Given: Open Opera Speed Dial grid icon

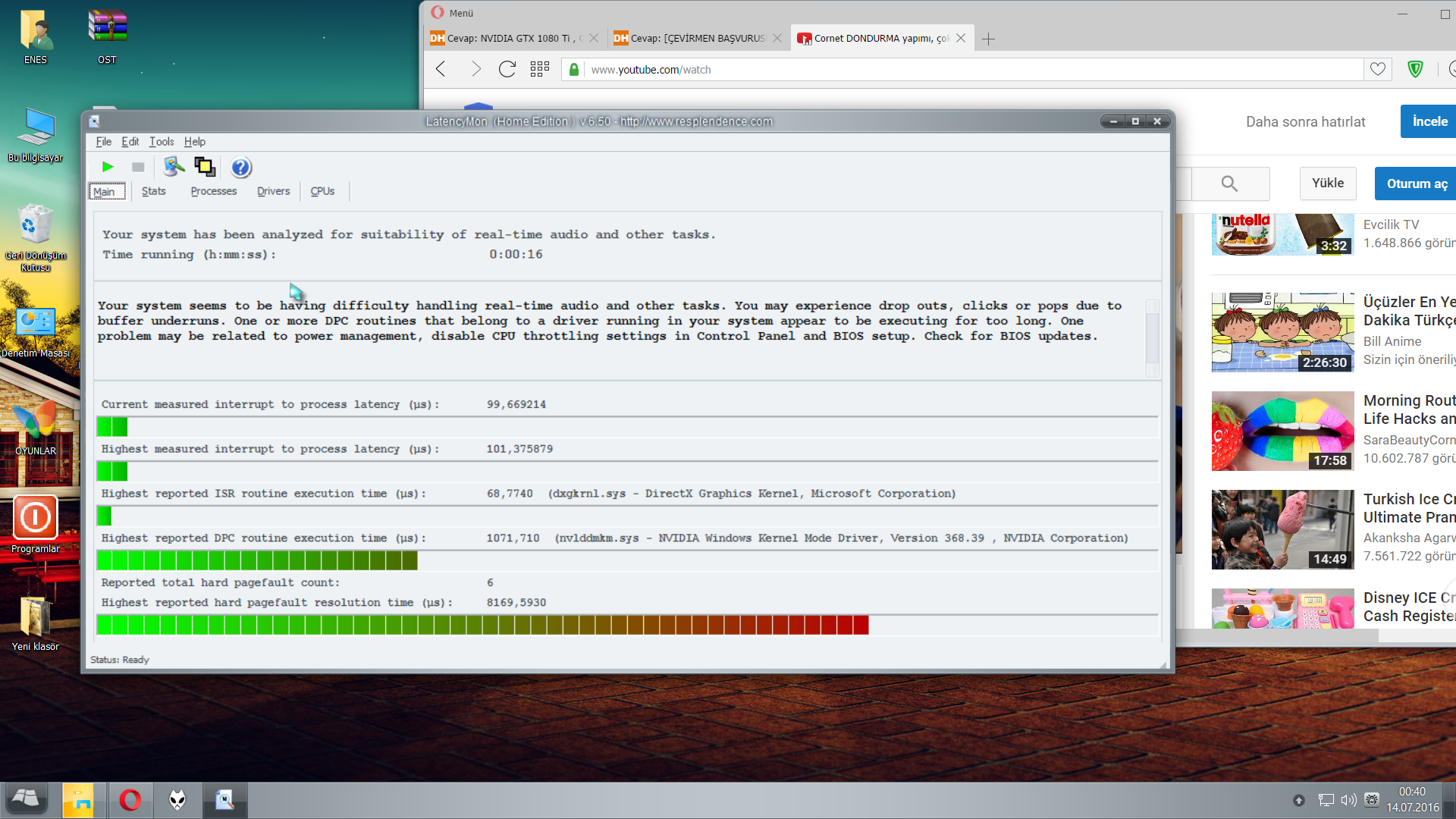Looking at the screenshot, I should pyautogui.click(x=540, y=70).
